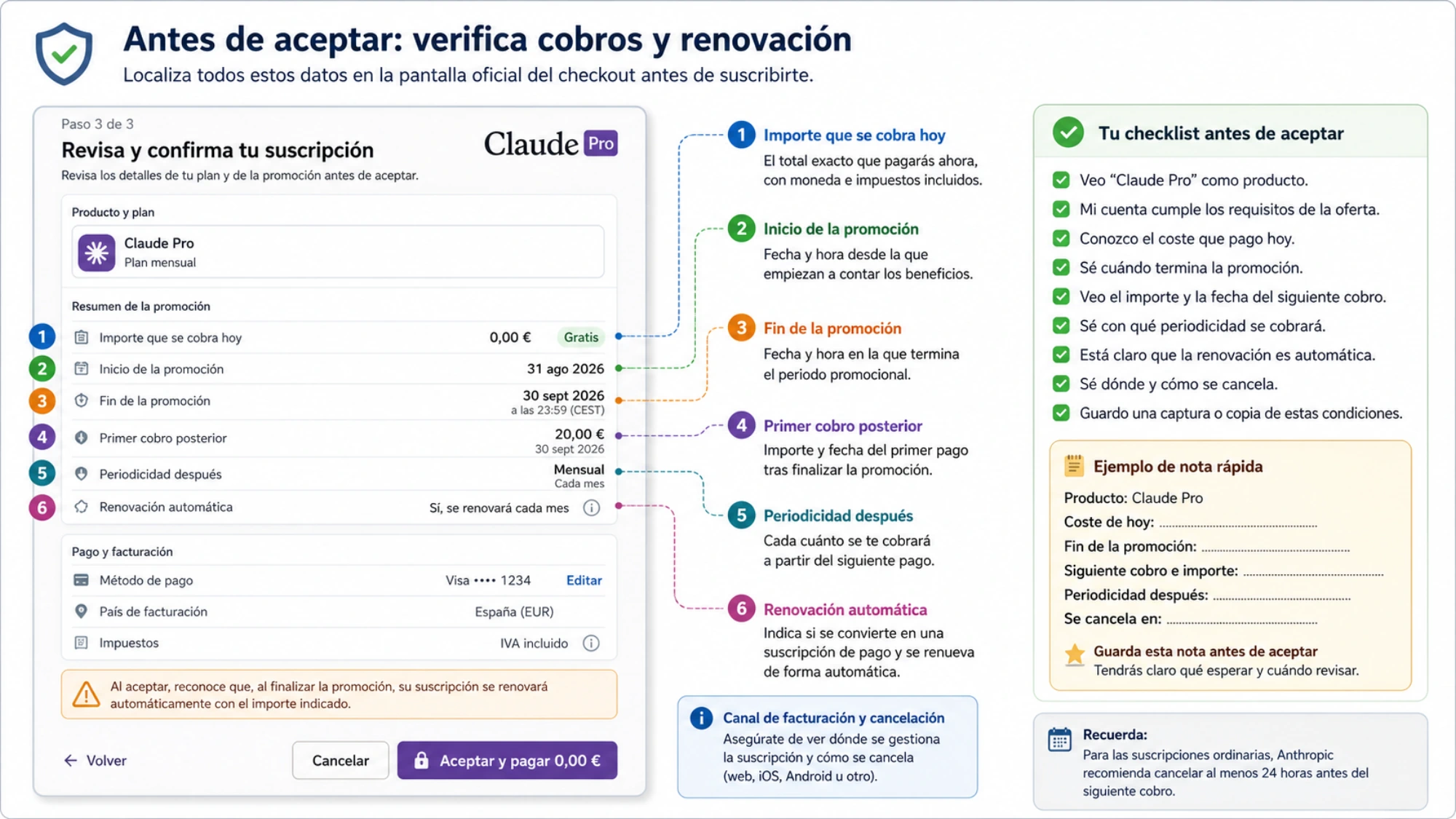This screenshot has height=819, width=1456.
Task: Click the purple Pro badge beside the Claude logo
Action: pos(601,143)
